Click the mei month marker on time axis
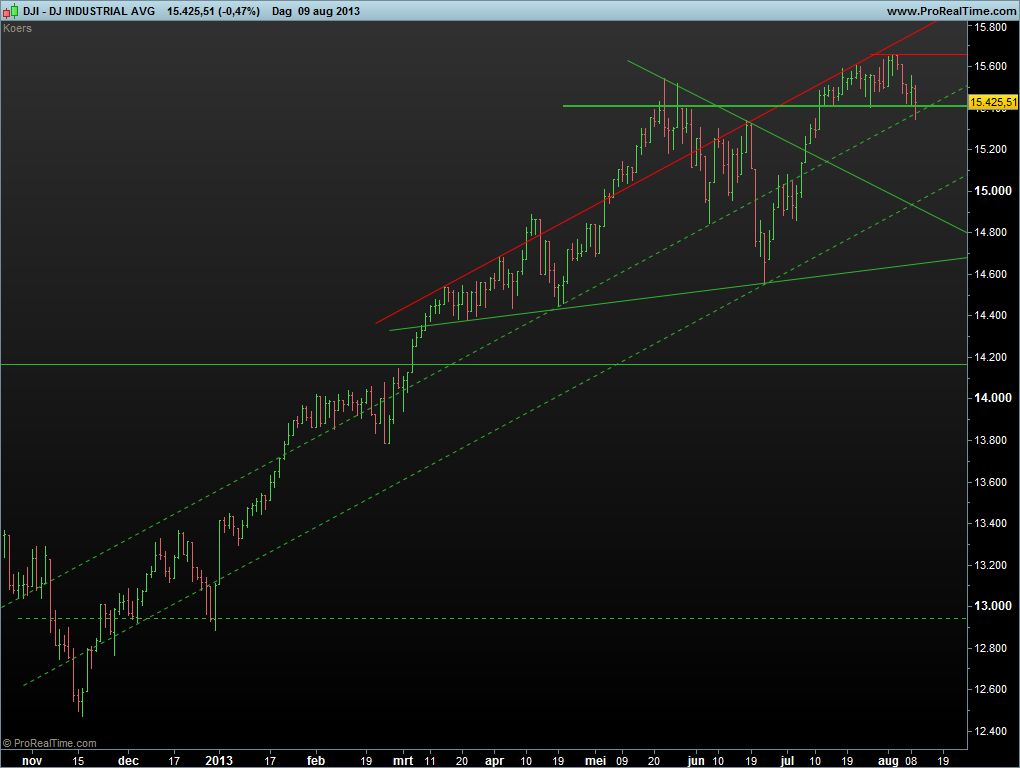 [x=597, y=760]
